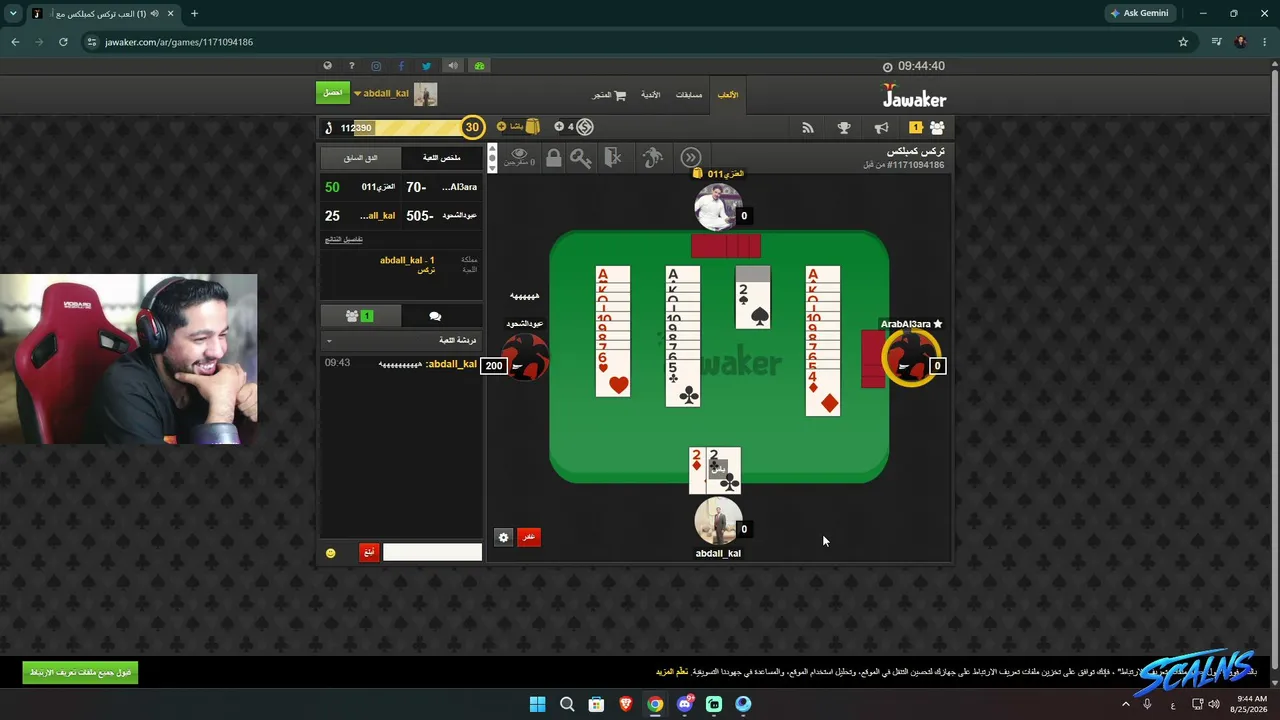Click abdall_kal avatar below the table

(x=717, y=521)
